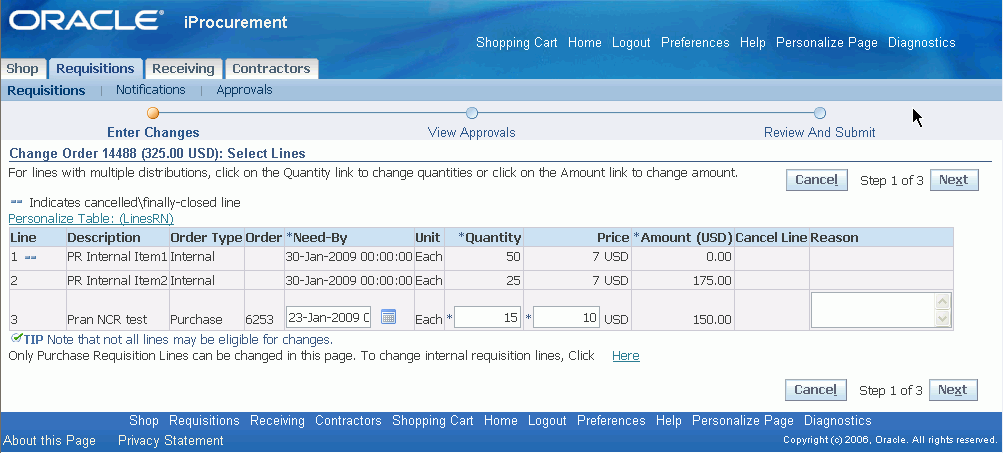Image resolution: width=1003 pixels, height=453 pixels.
Task: Open Diagnostics in the top header
Action: coord(922,42)
